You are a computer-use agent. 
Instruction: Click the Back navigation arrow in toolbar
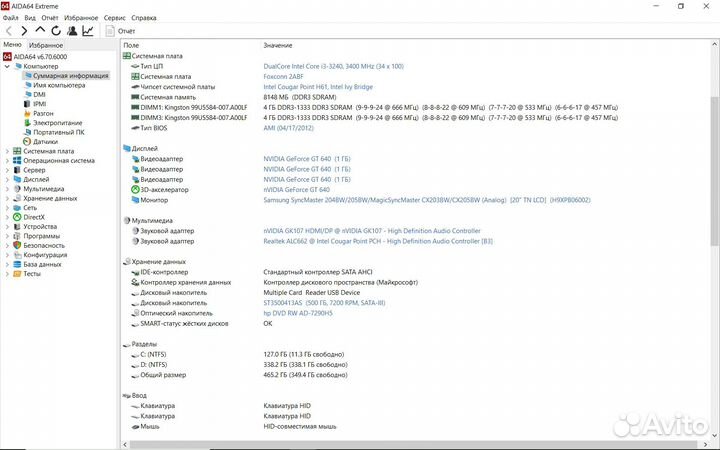click(9, 31)
